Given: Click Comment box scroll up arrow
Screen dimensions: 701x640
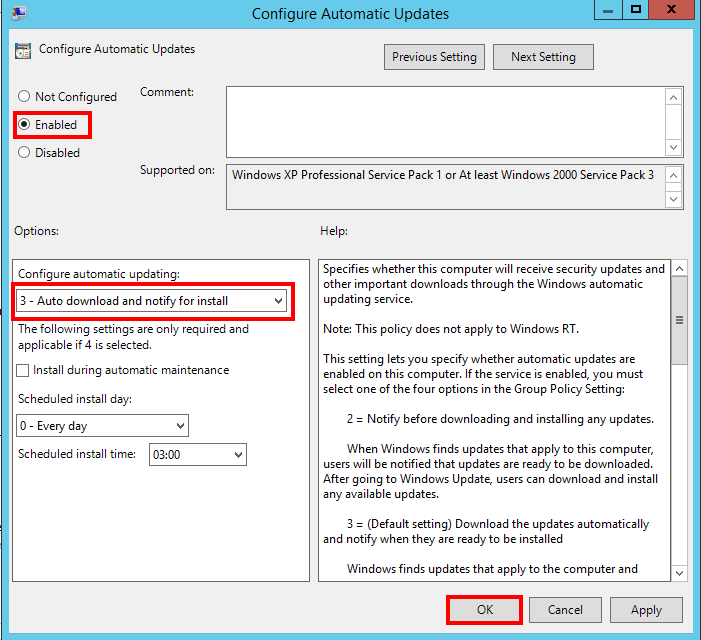Looking at the screenshot, I should [674, 97].
